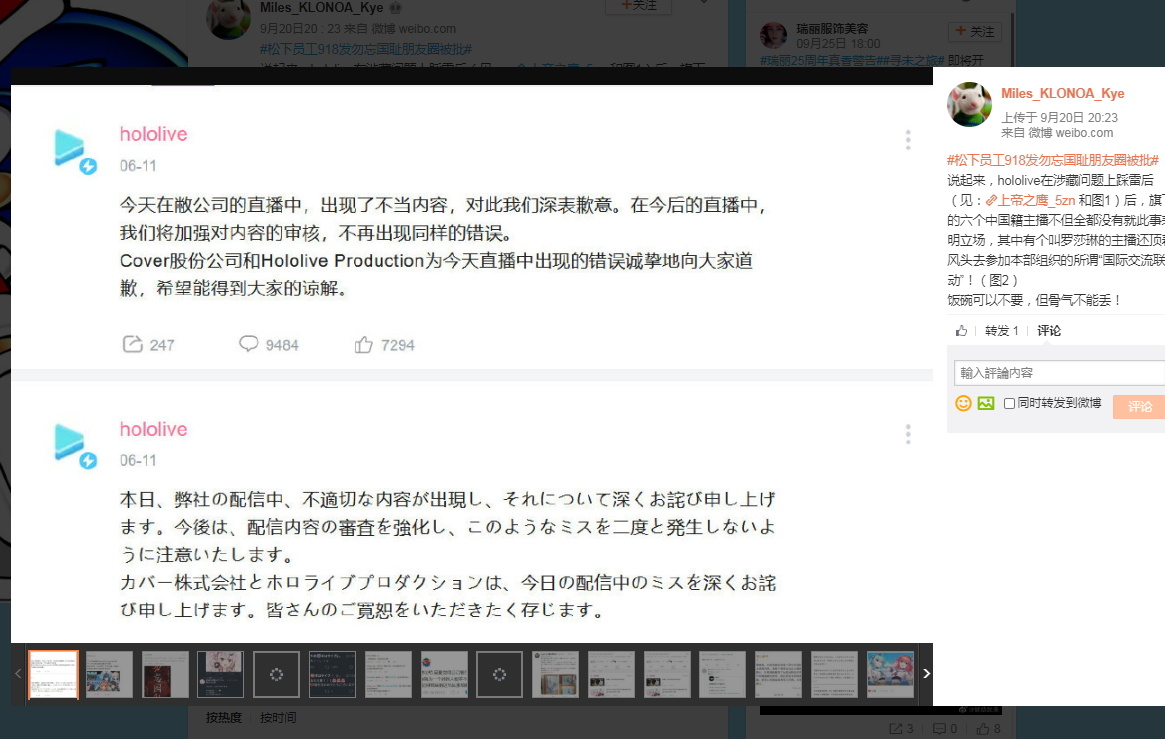This screenshot has height=739, width=1165.
Task: Click into the comment input field
Action: [x=1059, y=373]
